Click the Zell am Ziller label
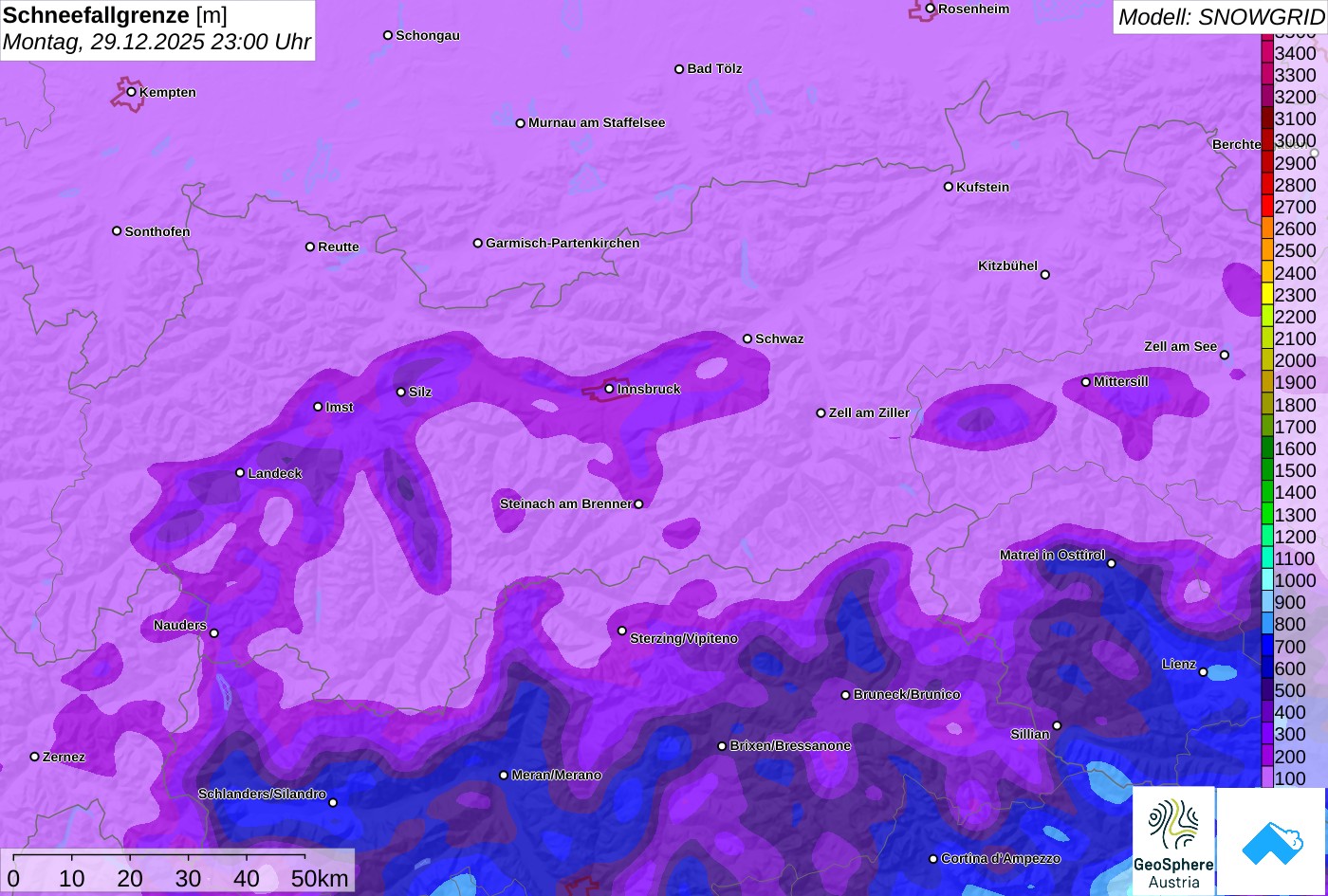This screenshot has height=896, width=1328. (x=869, y=412)
